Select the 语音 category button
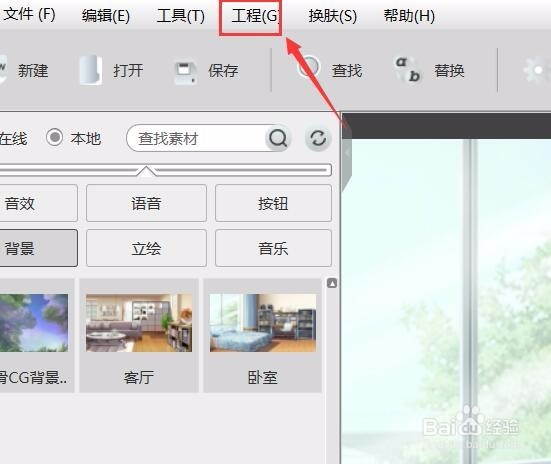 coord(146,203)
